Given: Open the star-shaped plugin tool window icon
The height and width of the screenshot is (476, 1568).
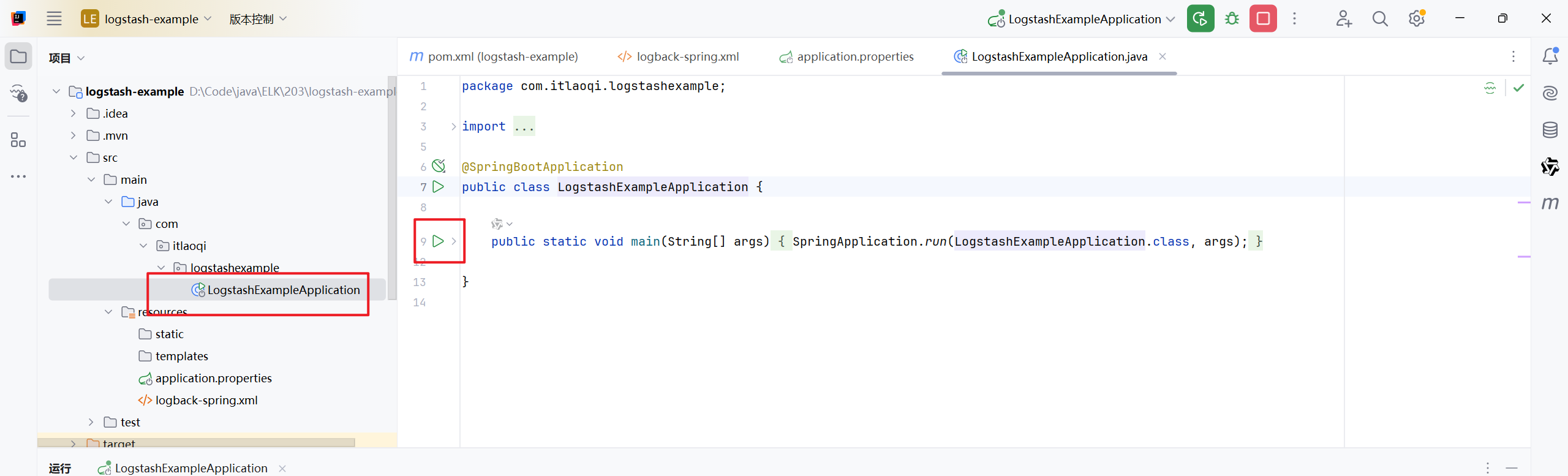Looking at the screenshot, I should click(1550, 166).
